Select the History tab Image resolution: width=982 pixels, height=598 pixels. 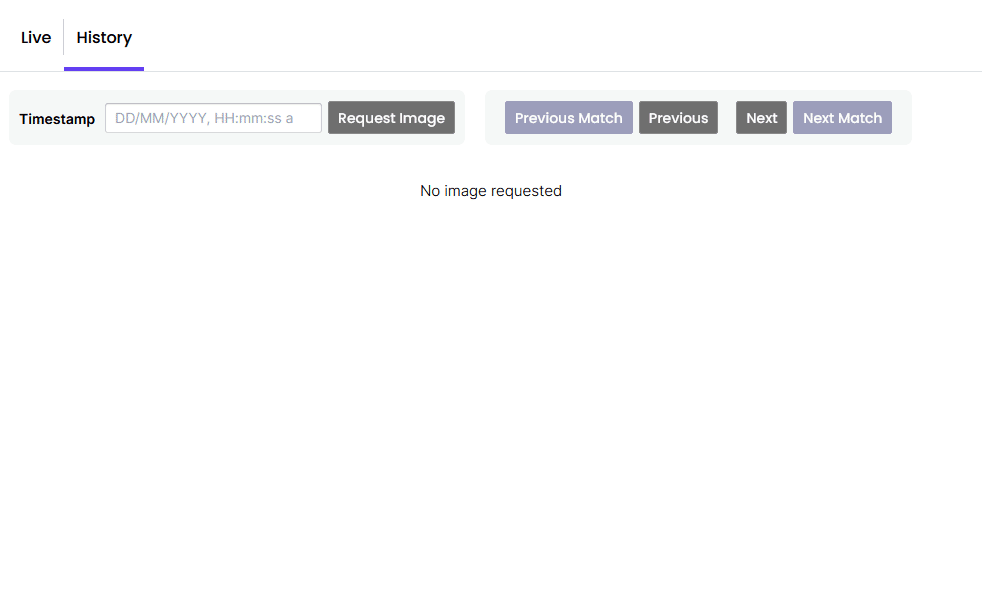tap(104, 38)
